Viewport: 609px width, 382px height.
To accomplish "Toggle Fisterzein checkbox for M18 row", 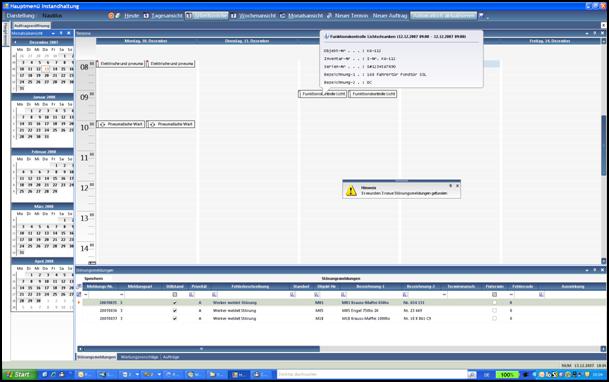I will pyautogui.click(x=494, y=318).
